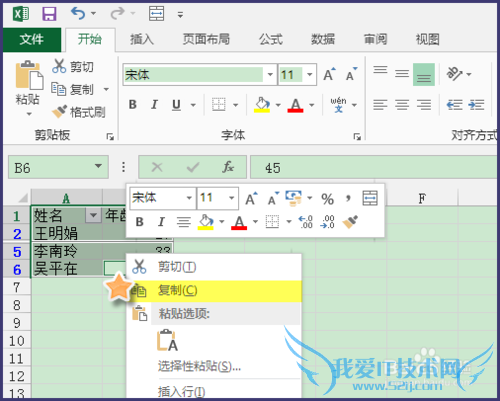Click the text Orientation icon
This screenshot has height=401, width=500.
point(454,74)
